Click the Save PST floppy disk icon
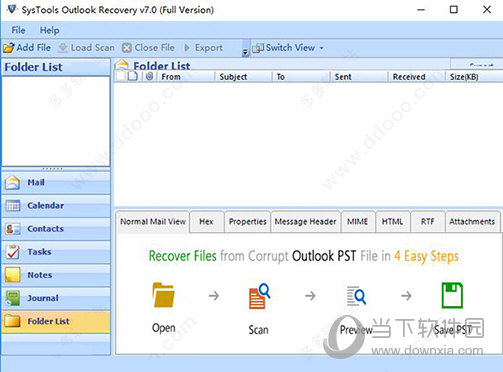The width and height of the screenshot is (503, 372). (452, 295)
